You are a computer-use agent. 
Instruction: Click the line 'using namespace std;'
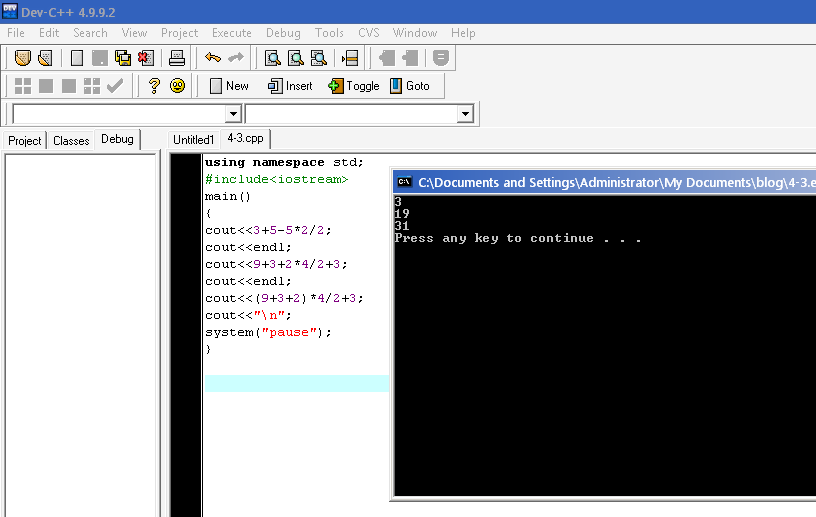[284, 162]
